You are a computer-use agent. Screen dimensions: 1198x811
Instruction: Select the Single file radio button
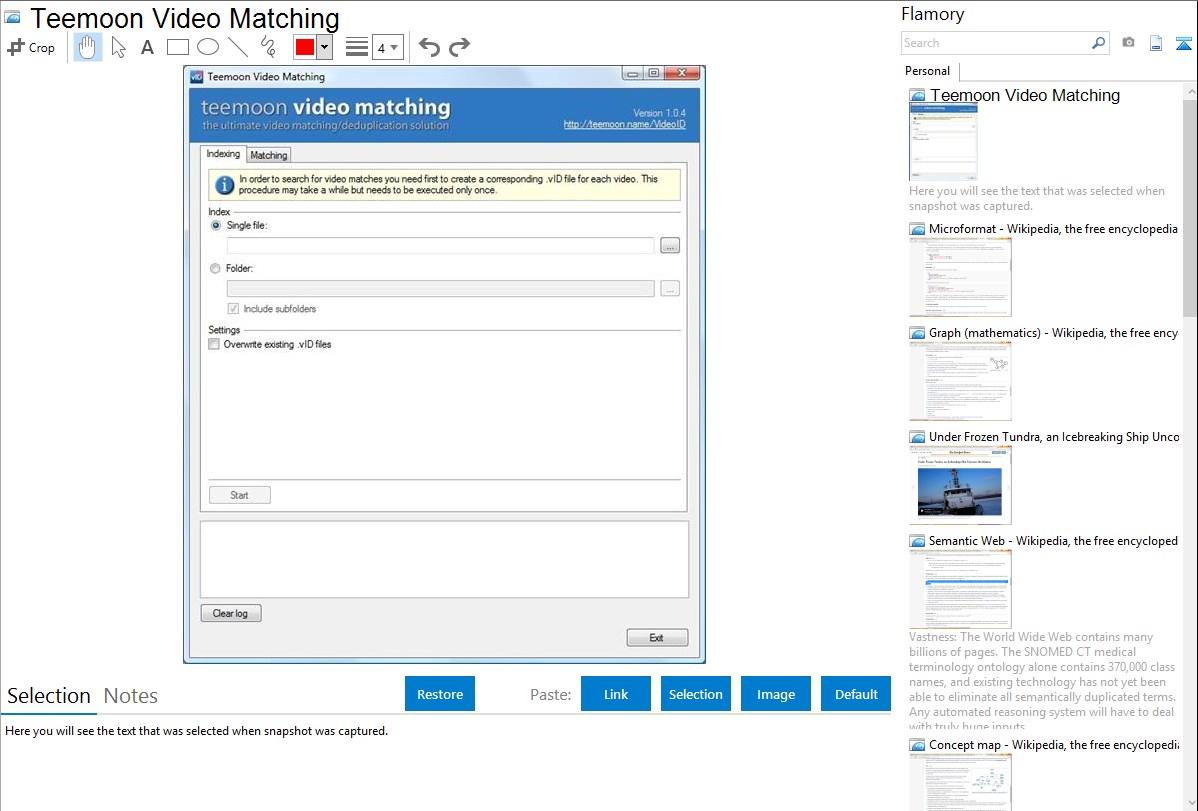(215, 225)
